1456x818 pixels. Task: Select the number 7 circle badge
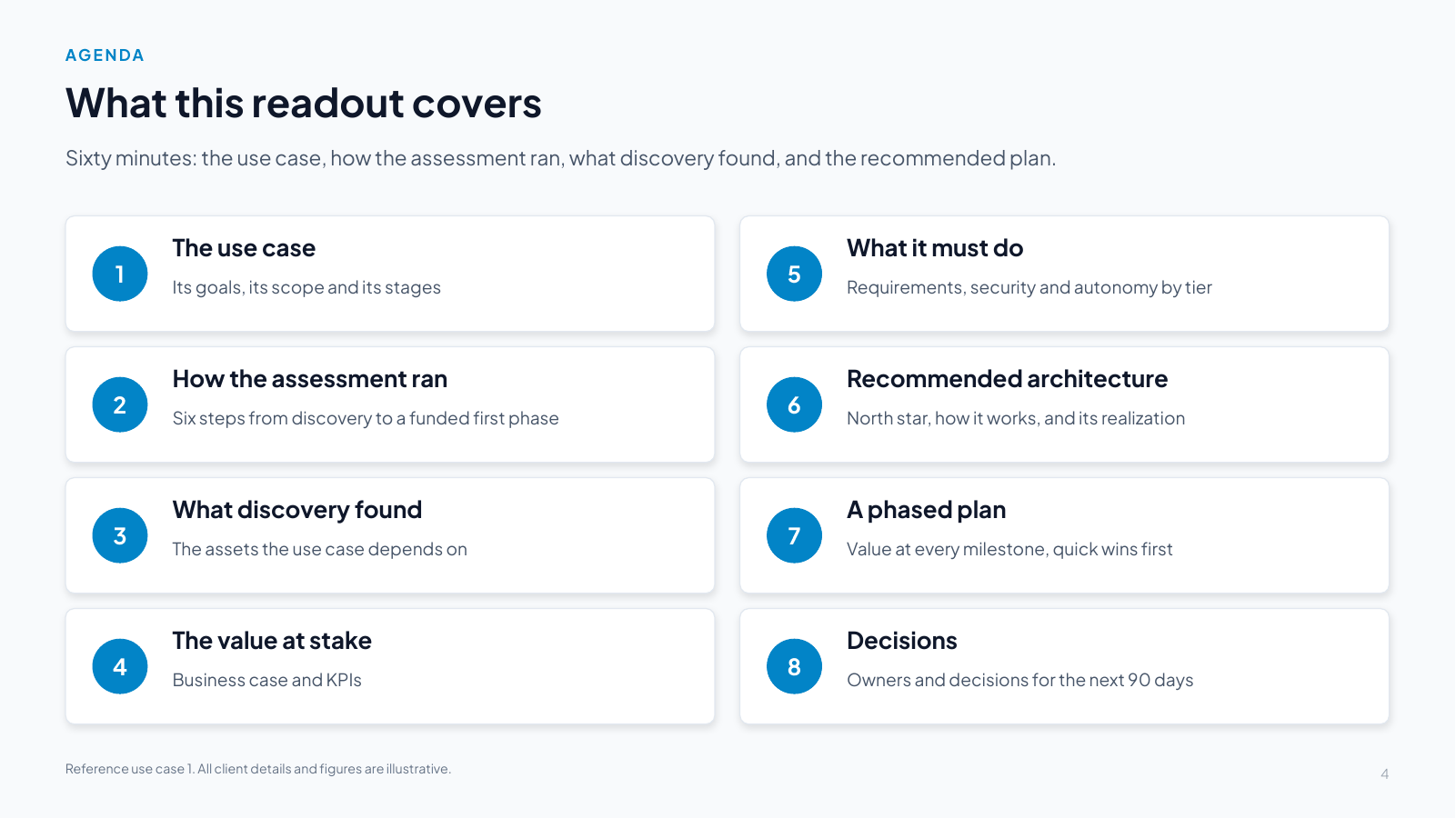(x=794, y=535)
